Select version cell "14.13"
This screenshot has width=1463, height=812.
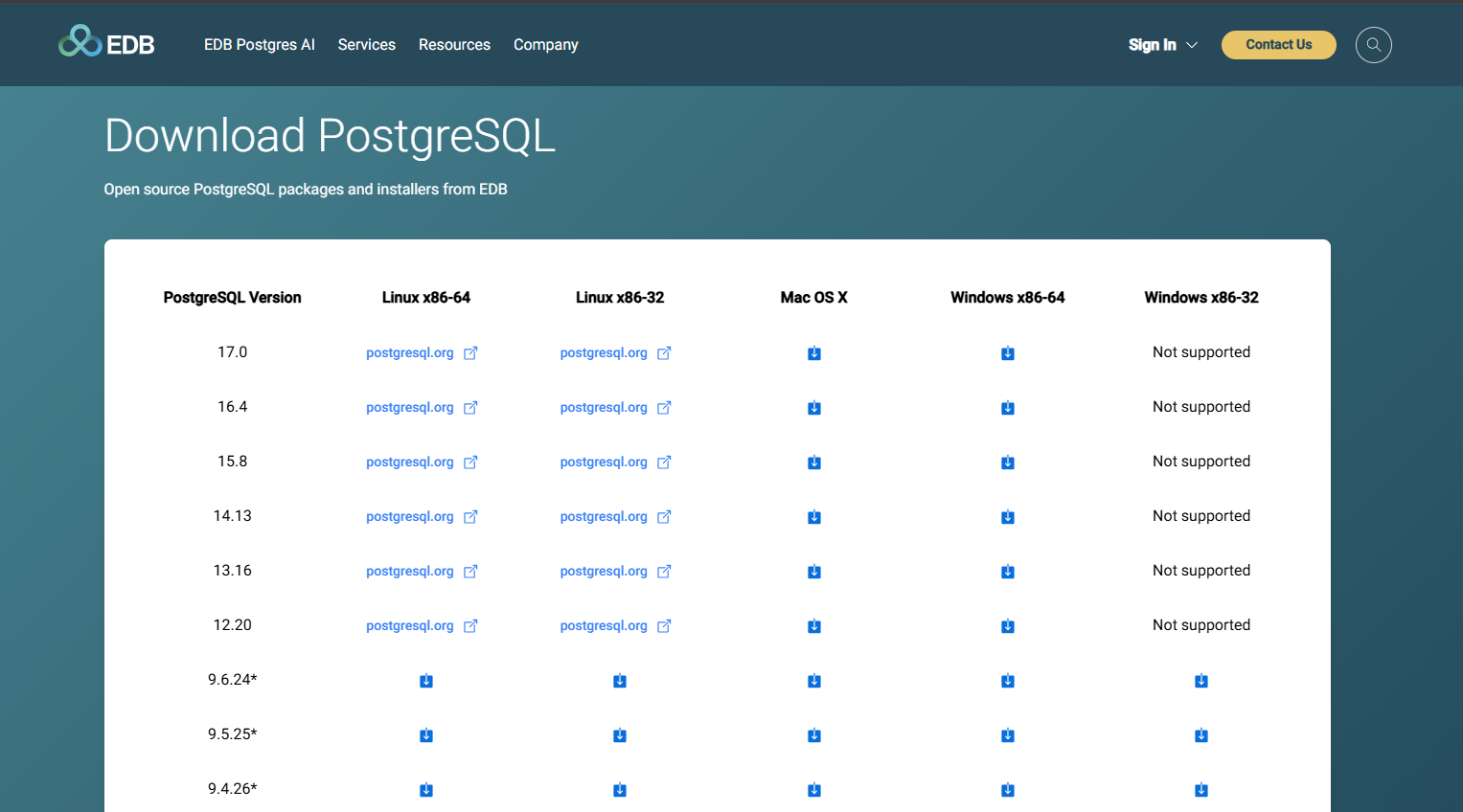(x=232, y=516)
